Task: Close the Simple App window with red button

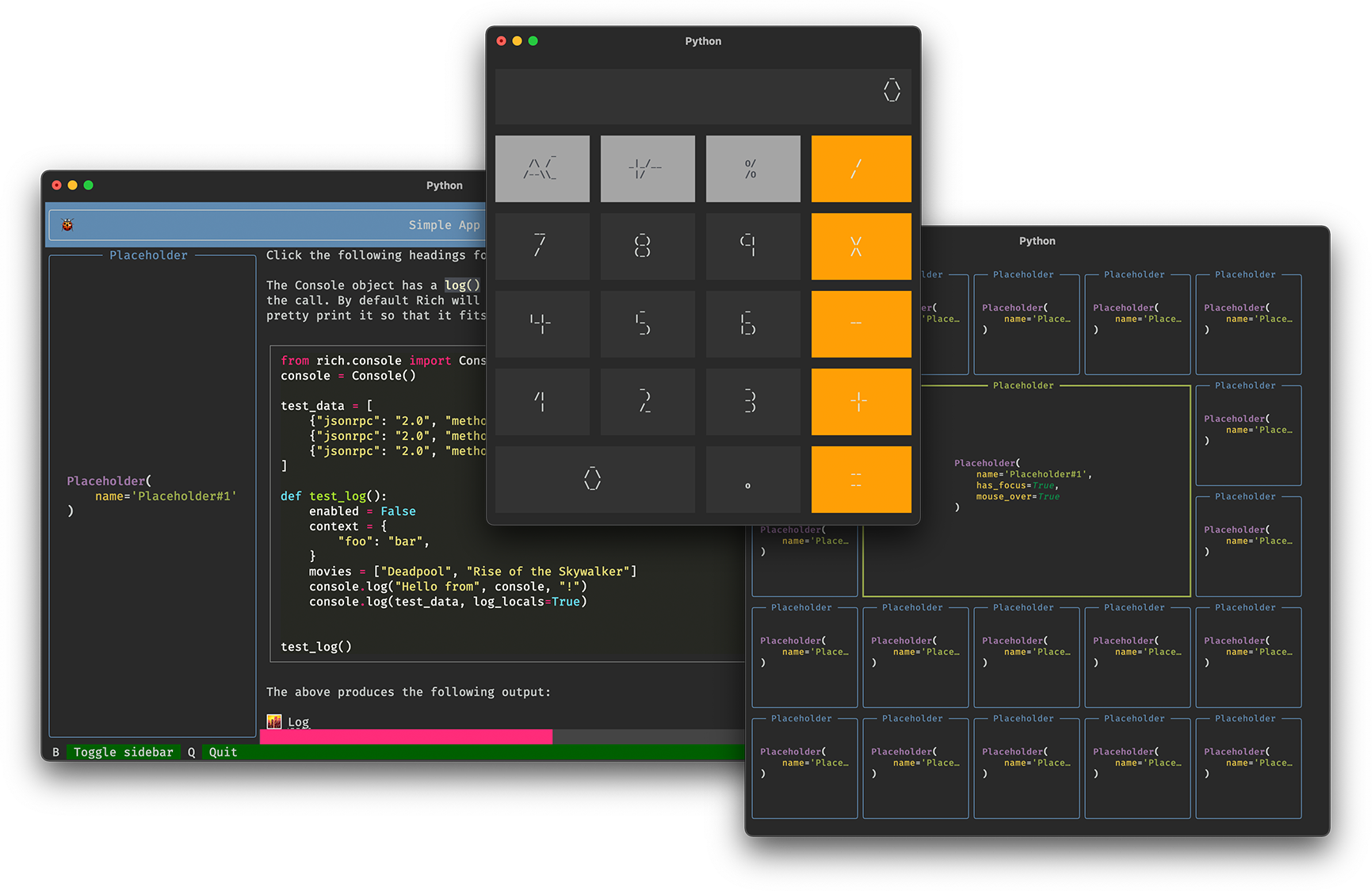Action: [56, 185]
